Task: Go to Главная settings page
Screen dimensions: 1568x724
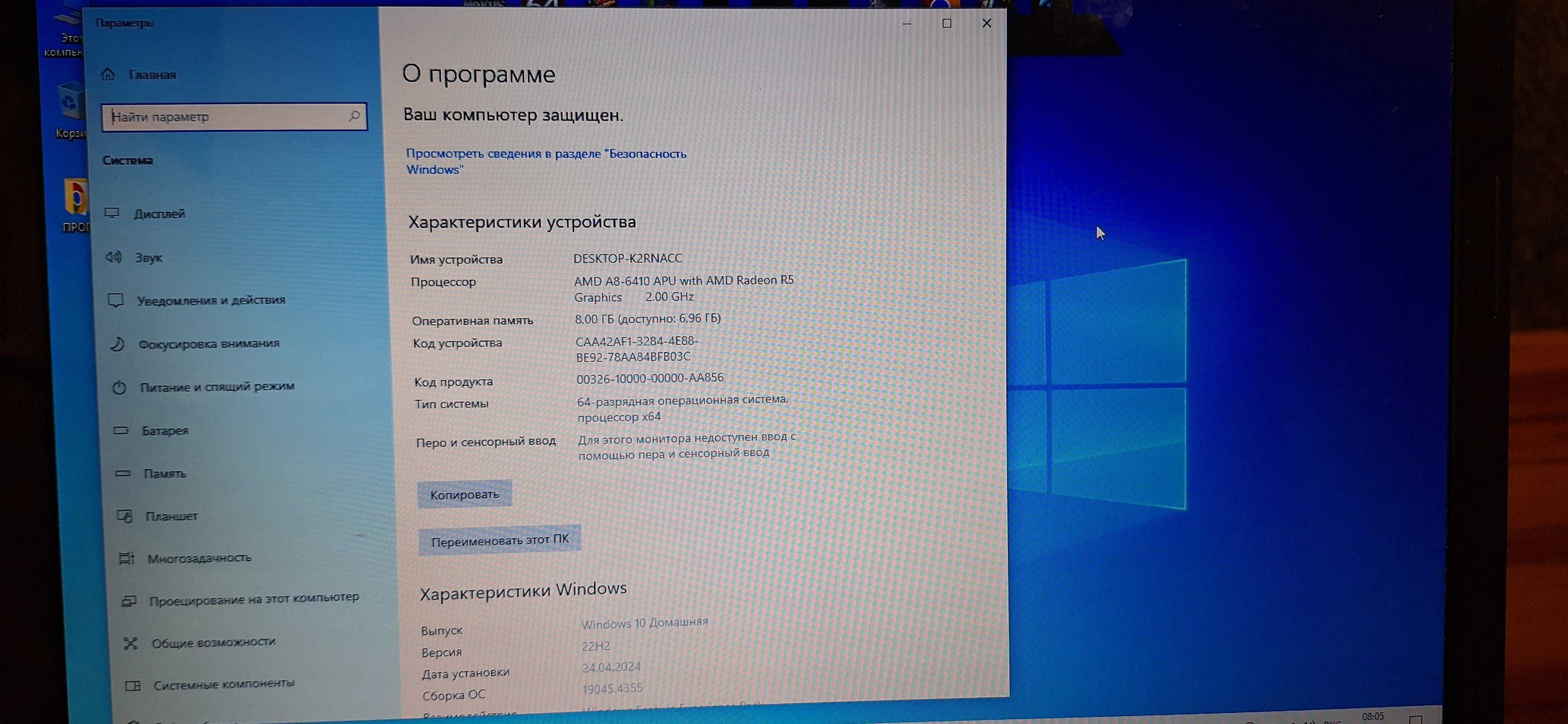Action: point(152,75)
